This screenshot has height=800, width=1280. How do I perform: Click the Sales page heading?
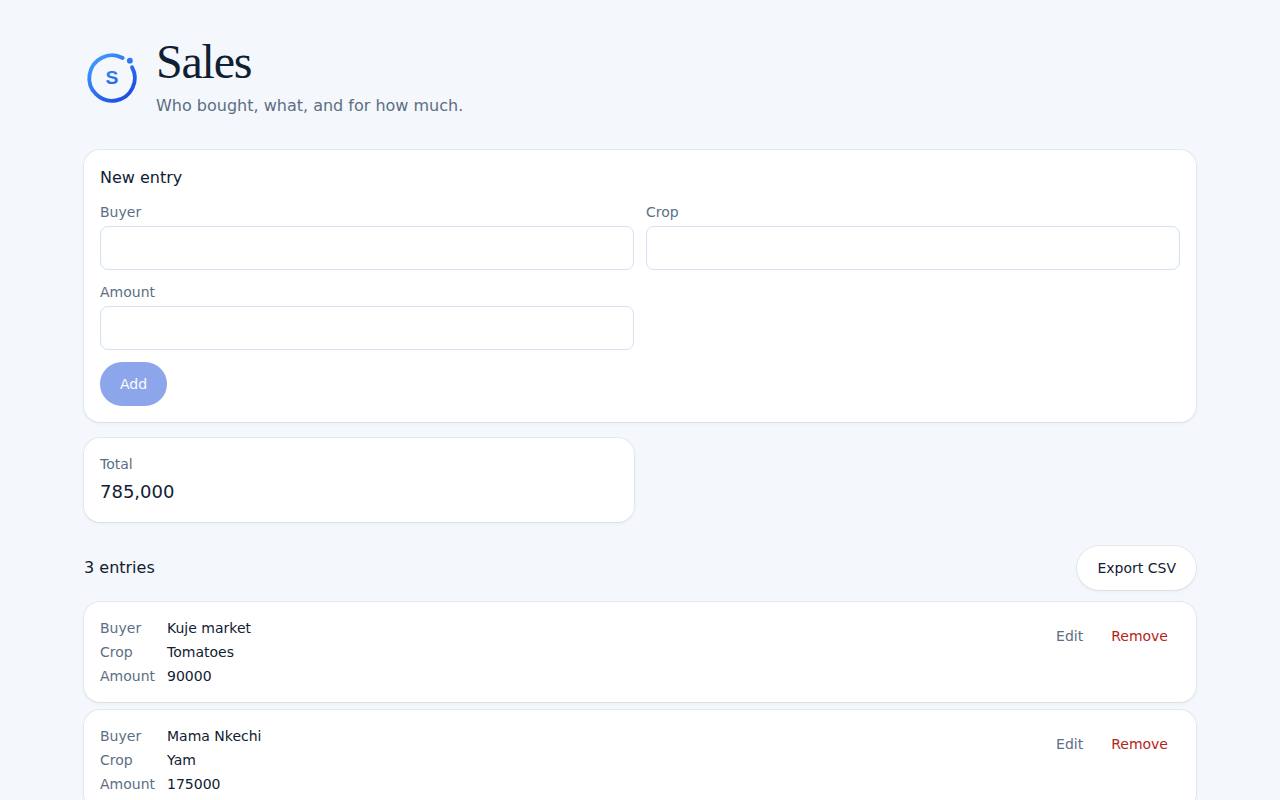[204, 62]
